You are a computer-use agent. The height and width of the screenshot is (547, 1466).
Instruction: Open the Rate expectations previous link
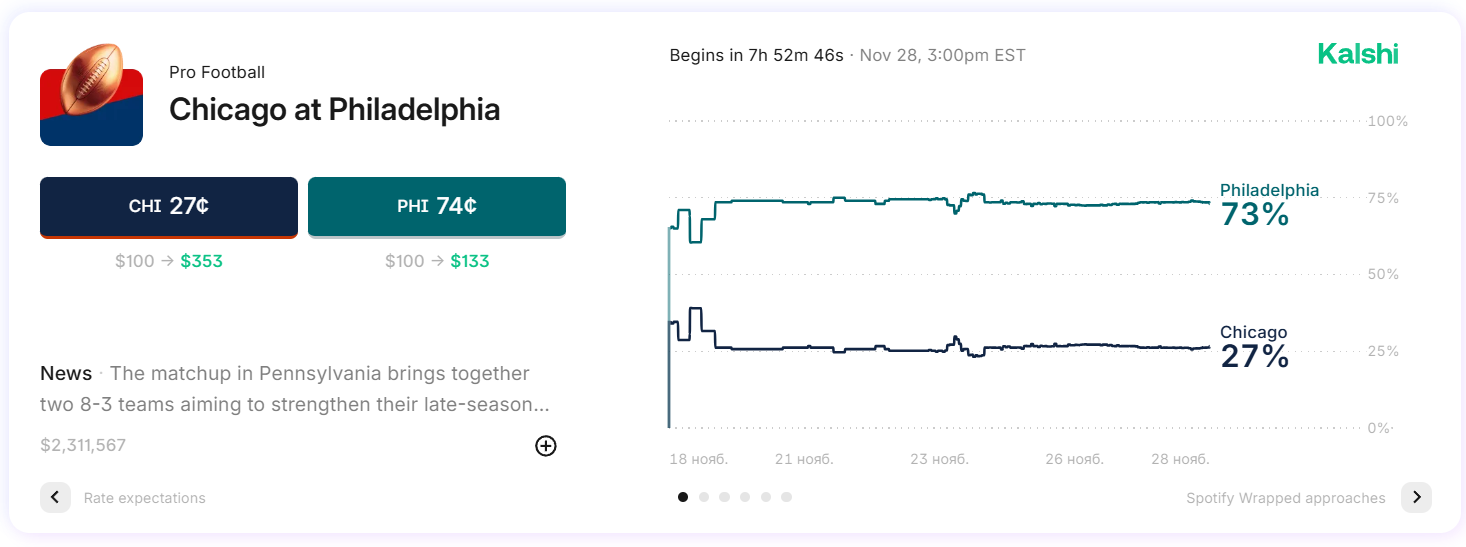(x=144, y=498)
